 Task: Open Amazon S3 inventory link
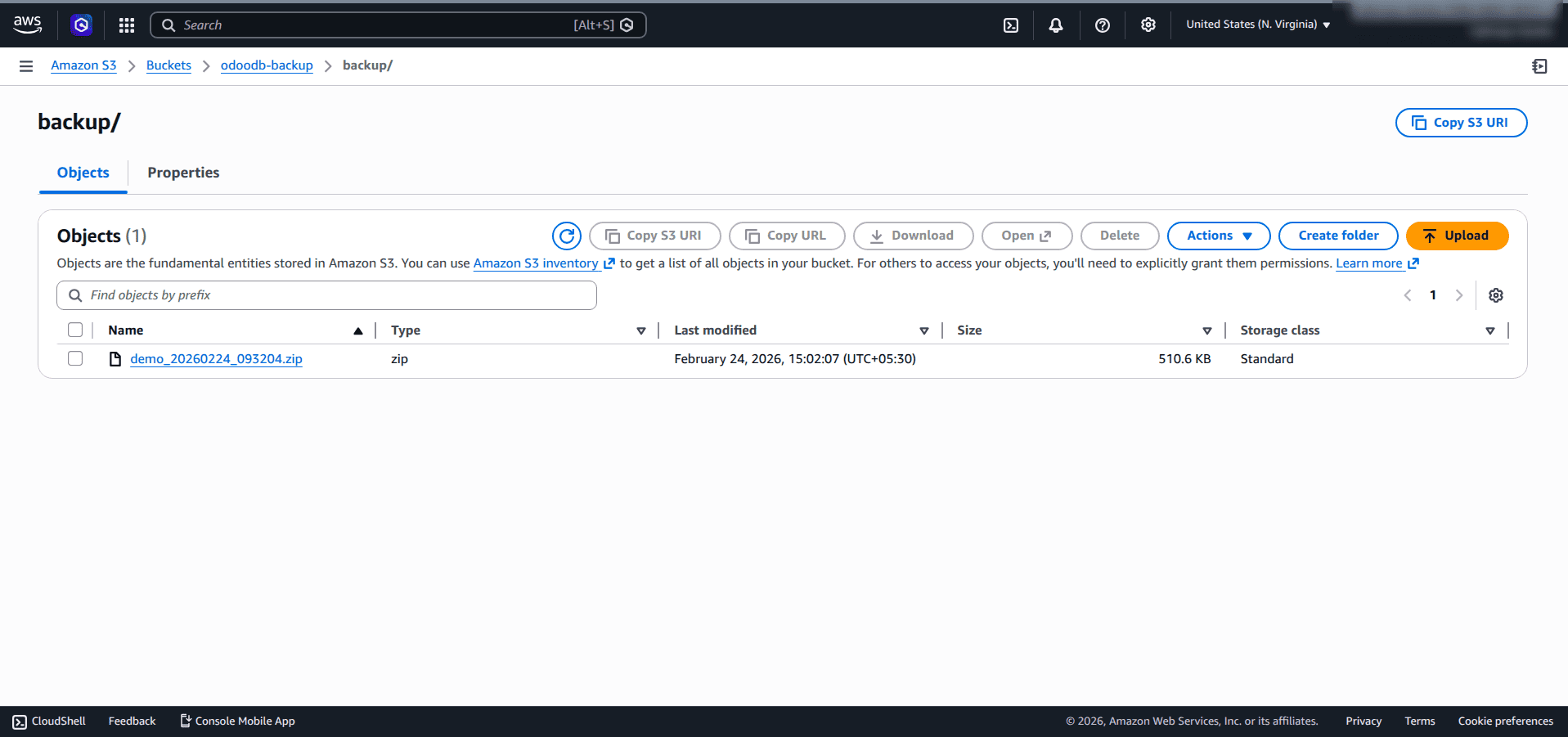(536, 263)
